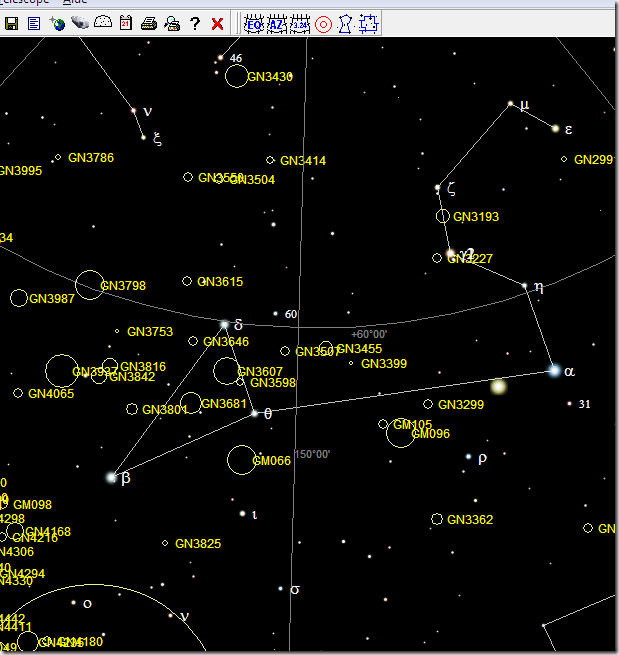Select the GN4065 label
The height and width of the screenshot is (655, 619).
51,394
